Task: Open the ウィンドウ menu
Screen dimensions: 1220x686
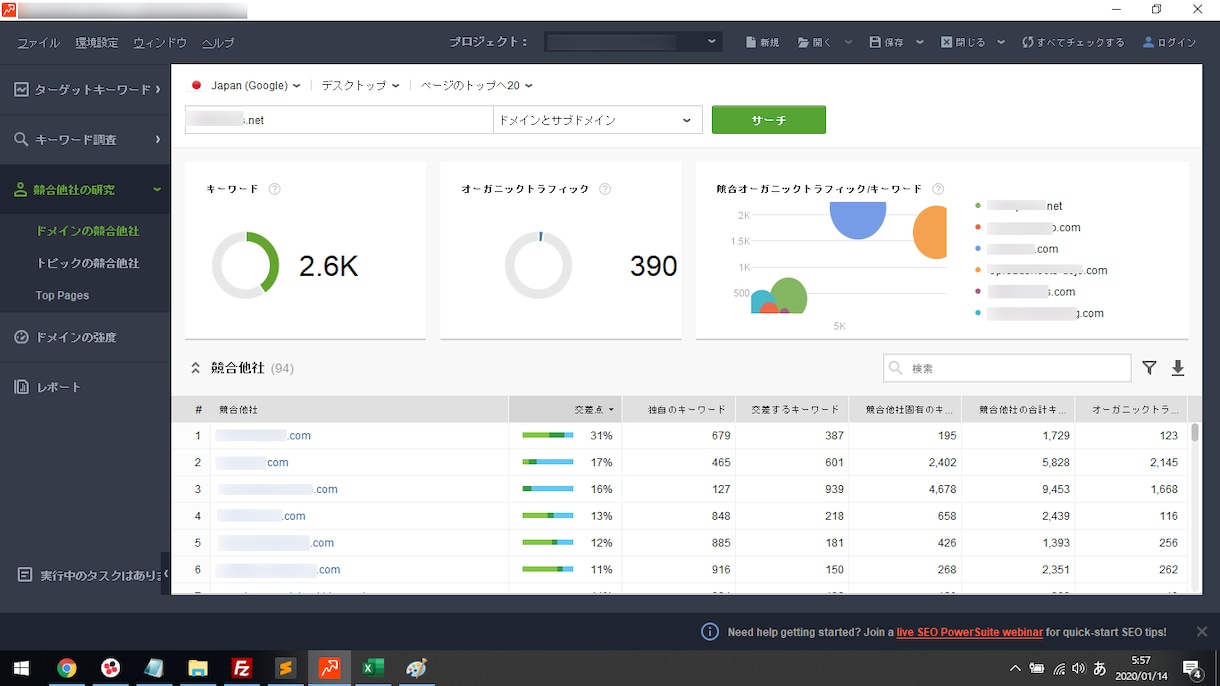Action: coord(160,43)
